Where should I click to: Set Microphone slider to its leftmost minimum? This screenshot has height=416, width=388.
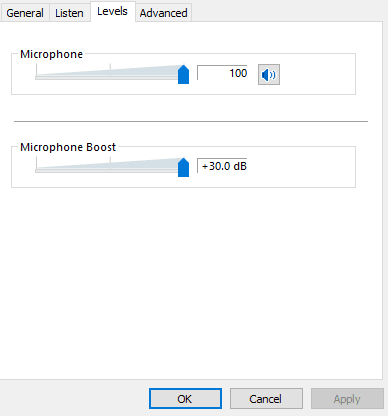pyautogui.click(x=36, y=77)
